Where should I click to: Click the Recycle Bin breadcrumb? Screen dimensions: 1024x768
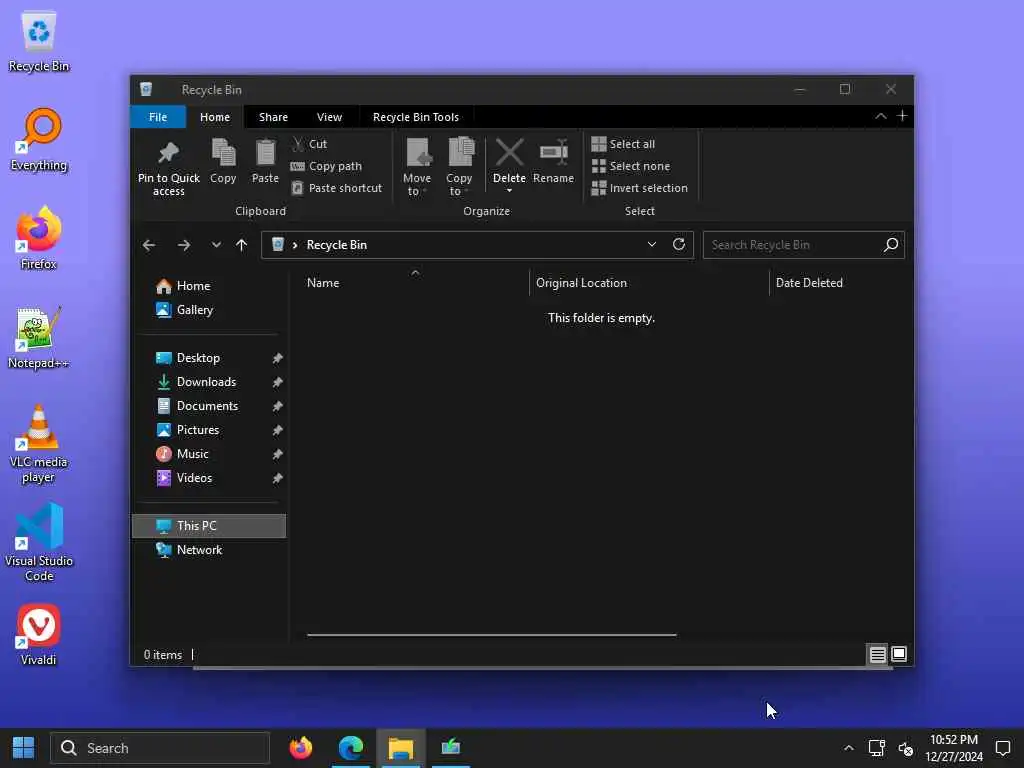coord(336,245)
